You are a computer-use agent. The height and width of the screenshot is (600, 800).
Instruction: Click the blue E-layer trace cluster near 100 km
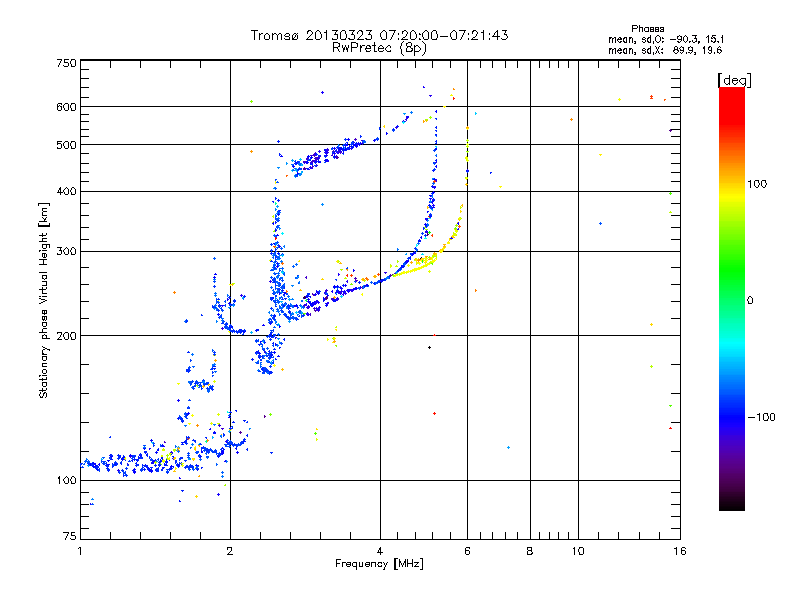(x=153, y=459)
